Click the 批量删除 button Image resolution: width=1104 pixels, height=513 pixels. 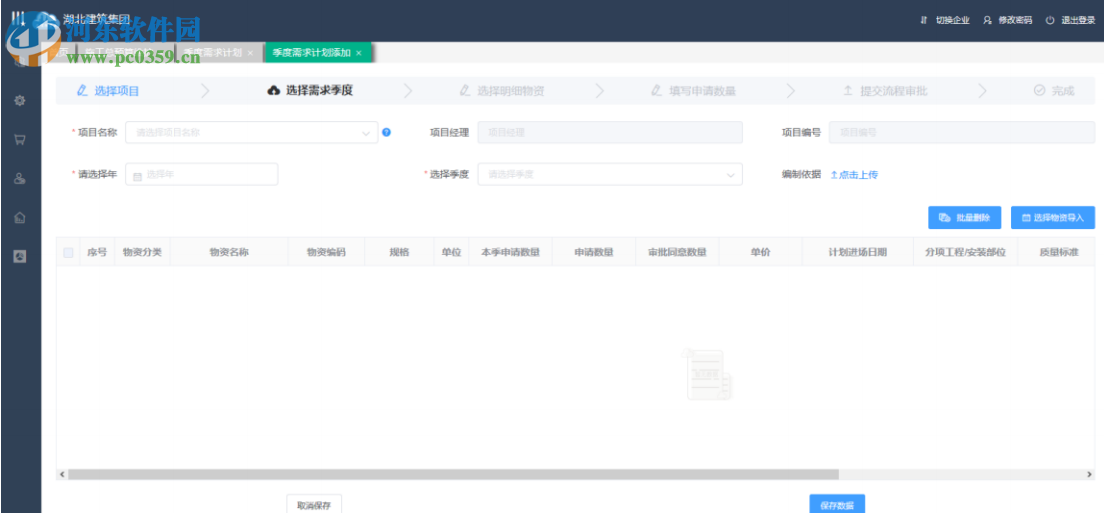coord(965,218)
